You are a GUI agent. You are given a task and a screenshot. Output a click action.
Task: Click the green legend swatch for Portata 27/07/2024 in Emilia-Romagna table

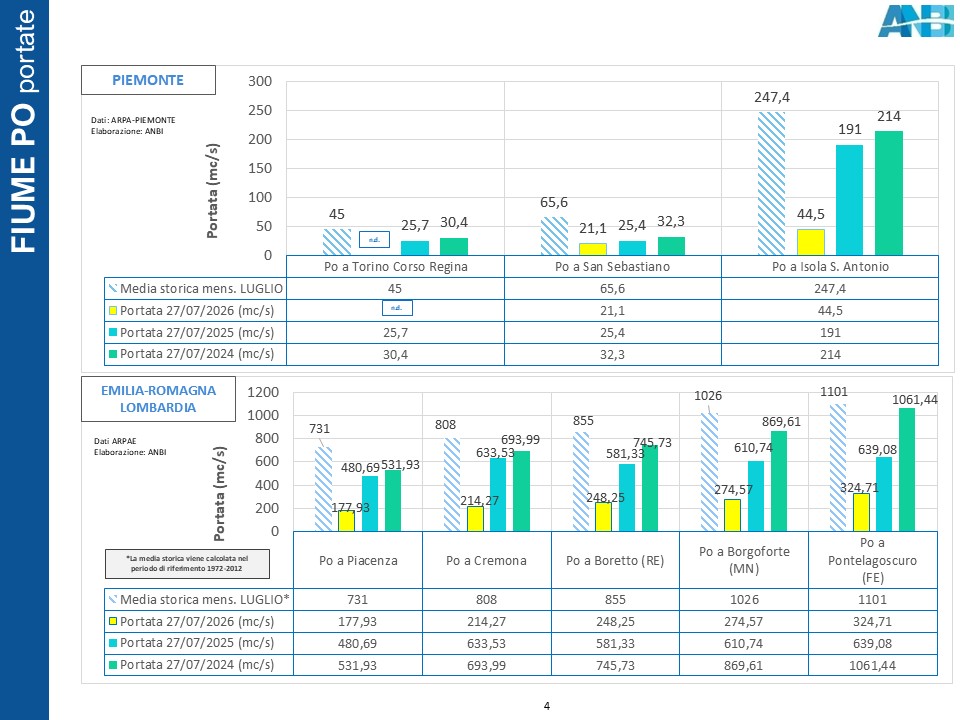click(113, 664)
